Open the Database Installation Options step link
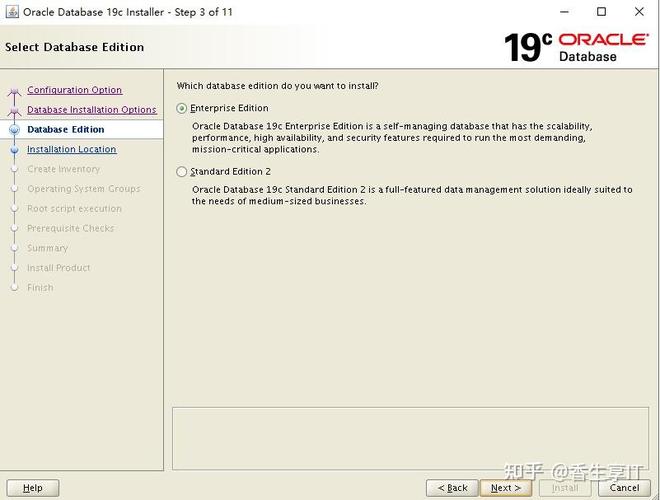This screenshot has width=660, height=500. 91,110
